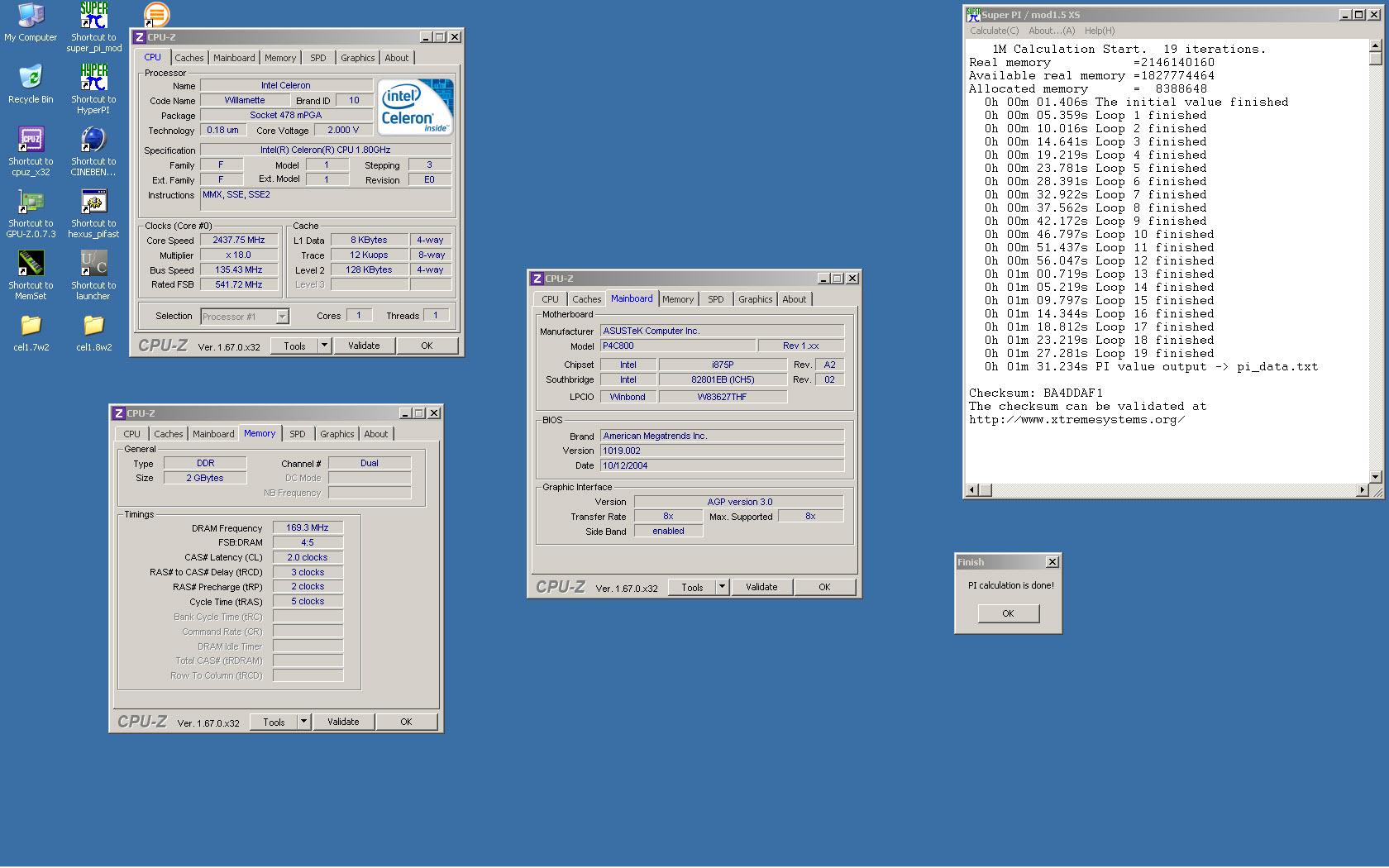Click Tools button in CPU-Z Memory window
1389x868 pixels.
pos(274,722)
